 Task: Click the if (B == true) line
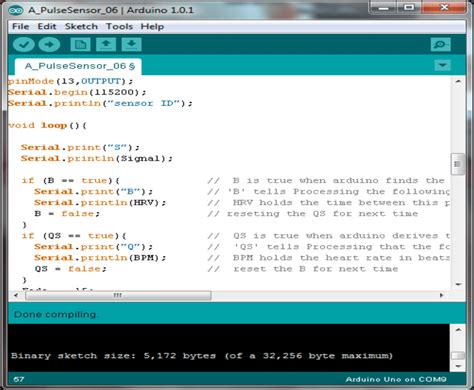70,180
